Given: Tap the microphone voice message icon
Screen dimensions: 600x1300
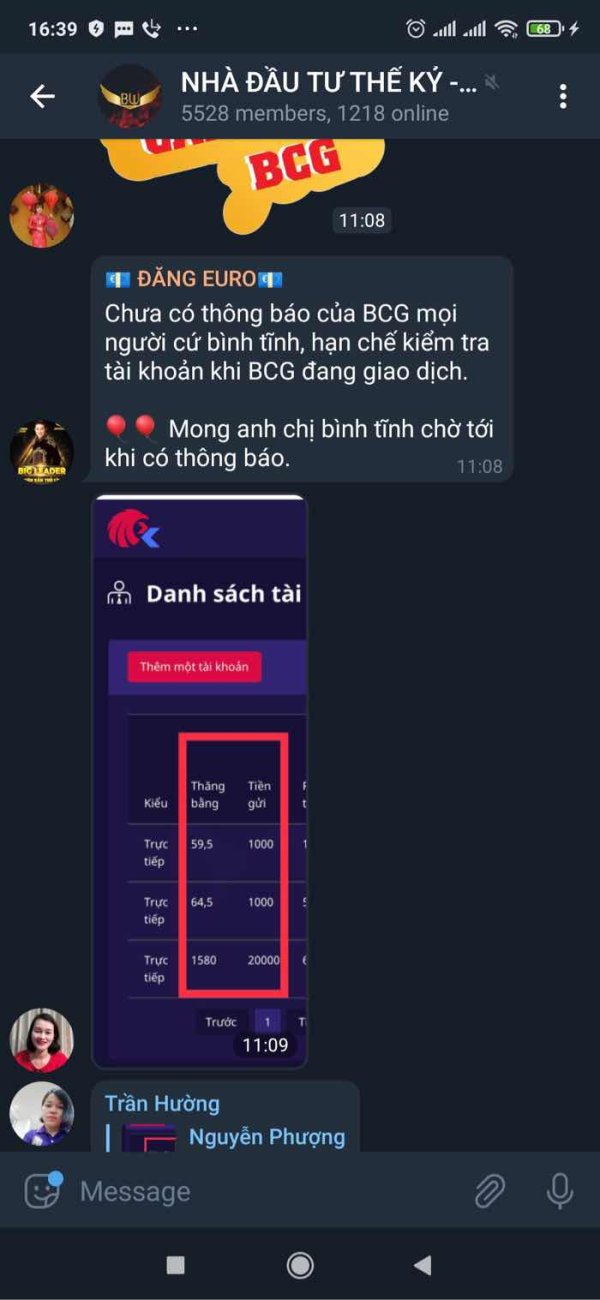Looking at the screenshot, I should [559, 1191].
